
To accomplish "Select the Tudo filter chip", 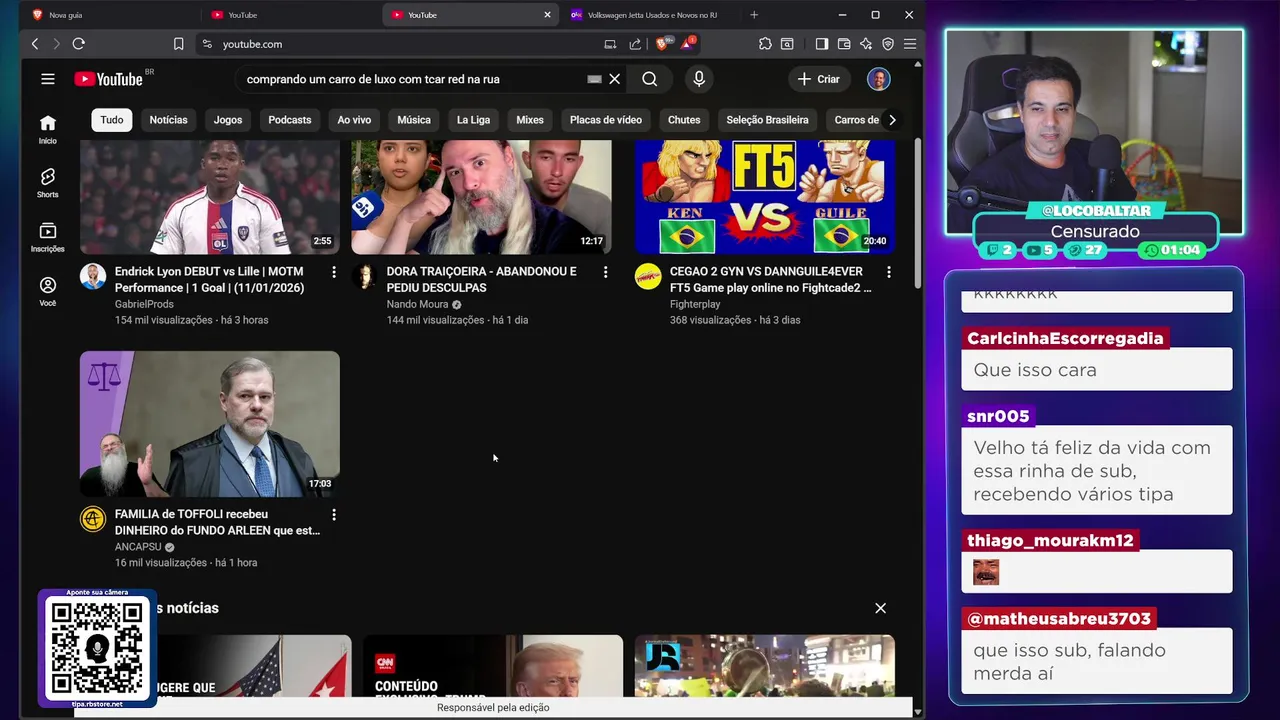I will 112,120.
